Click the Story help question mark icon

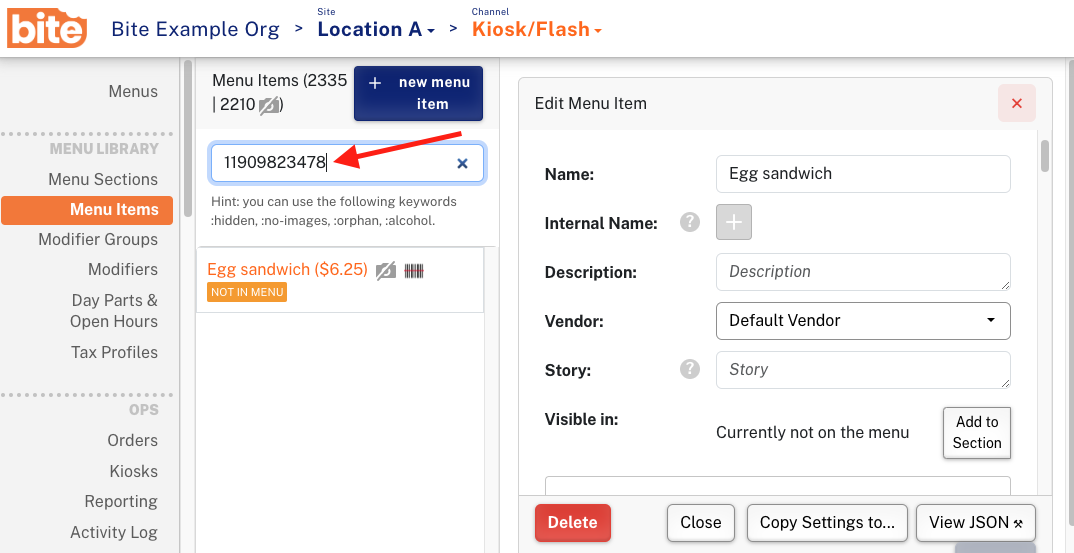tap(690, 369)
